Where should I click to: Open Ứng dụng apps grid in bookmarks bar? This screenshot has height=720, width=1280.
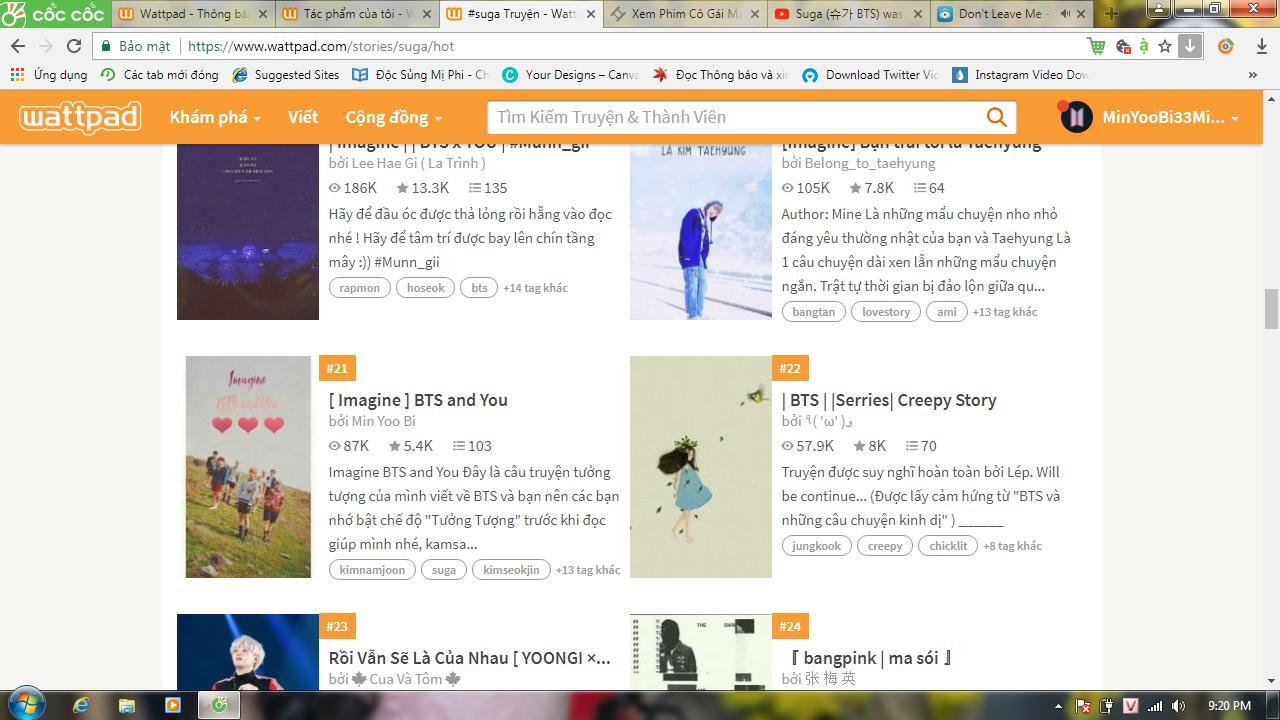(x=48, y=75)
